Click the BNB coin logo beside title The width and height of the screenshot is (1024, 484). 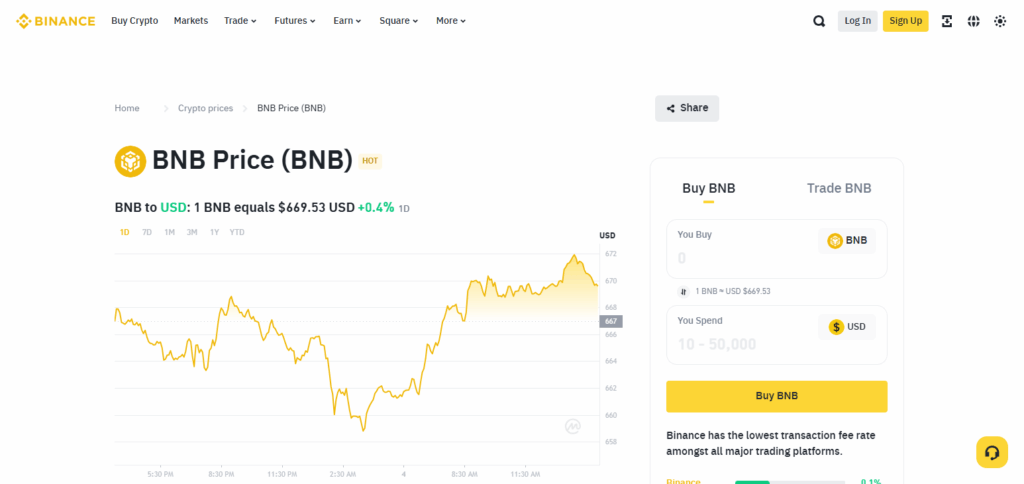click(131, 160)
